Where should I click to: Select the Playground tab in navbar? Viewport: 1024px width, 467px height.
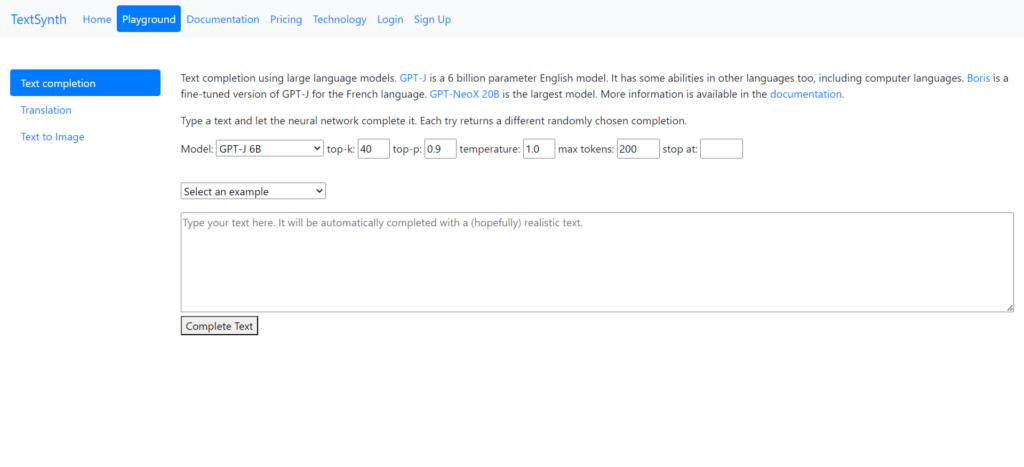pyautogui.click(x=148, y=19)
